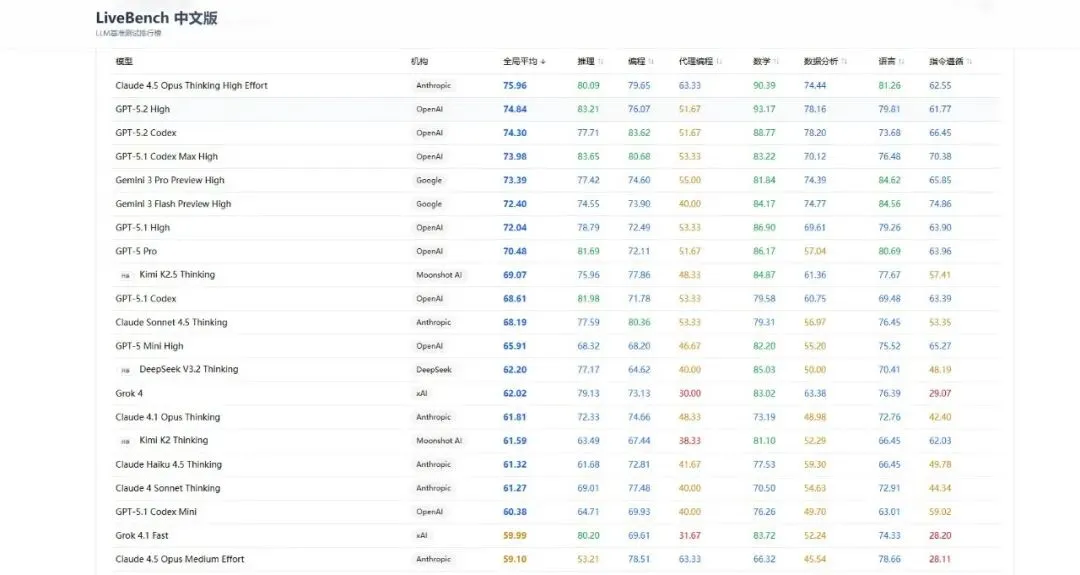Select Claude 4.5 Opus Thinking High Effort model name
Image resolution: width=1080 pixels, height=575 pixels.
[x=191, y=85]
